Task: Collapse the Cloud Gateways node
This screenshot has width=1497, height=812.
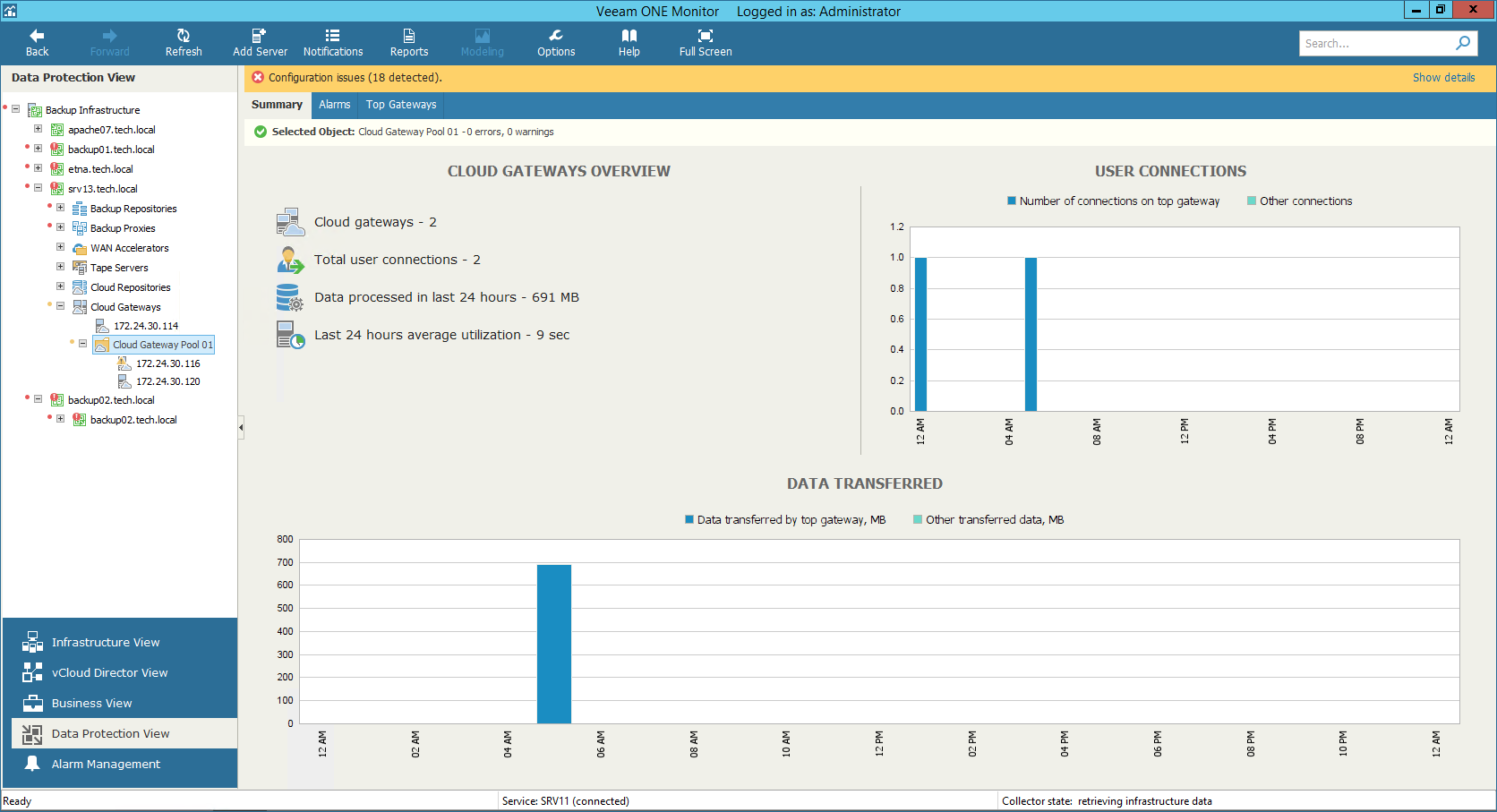Action: coord(60,306)
